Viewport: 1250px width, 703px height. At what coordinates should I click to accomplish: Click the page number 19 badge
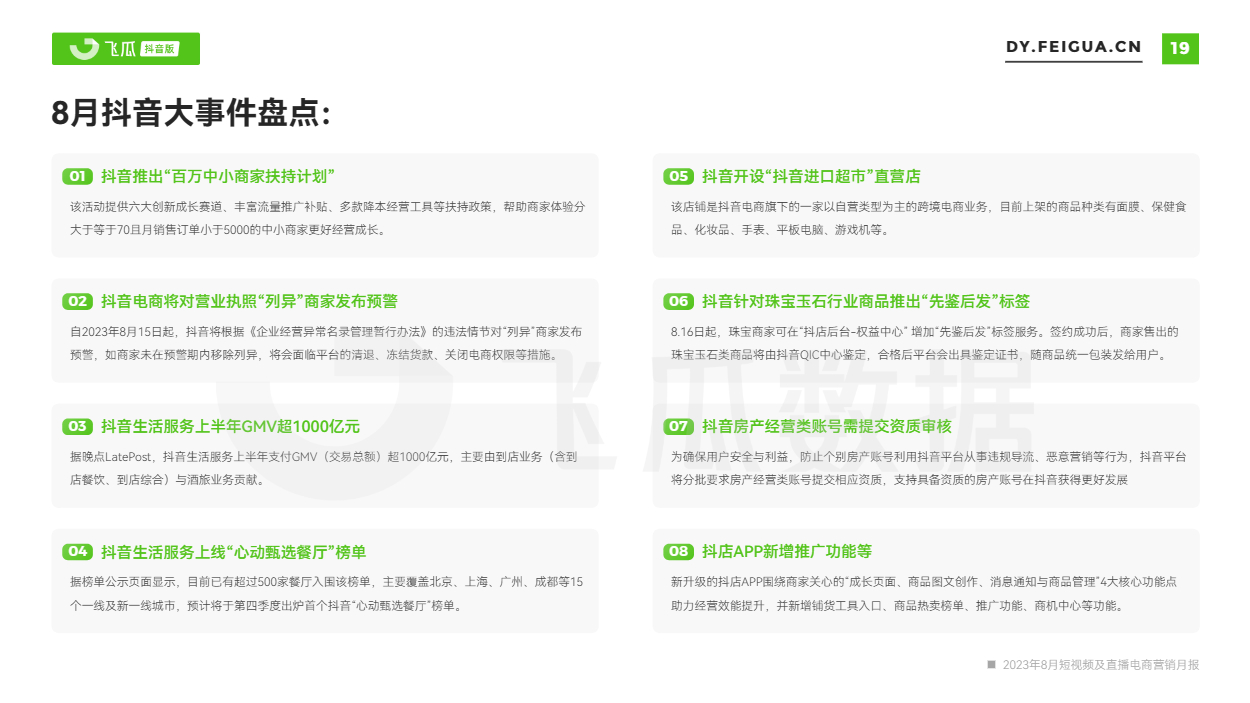(1180, 48)
